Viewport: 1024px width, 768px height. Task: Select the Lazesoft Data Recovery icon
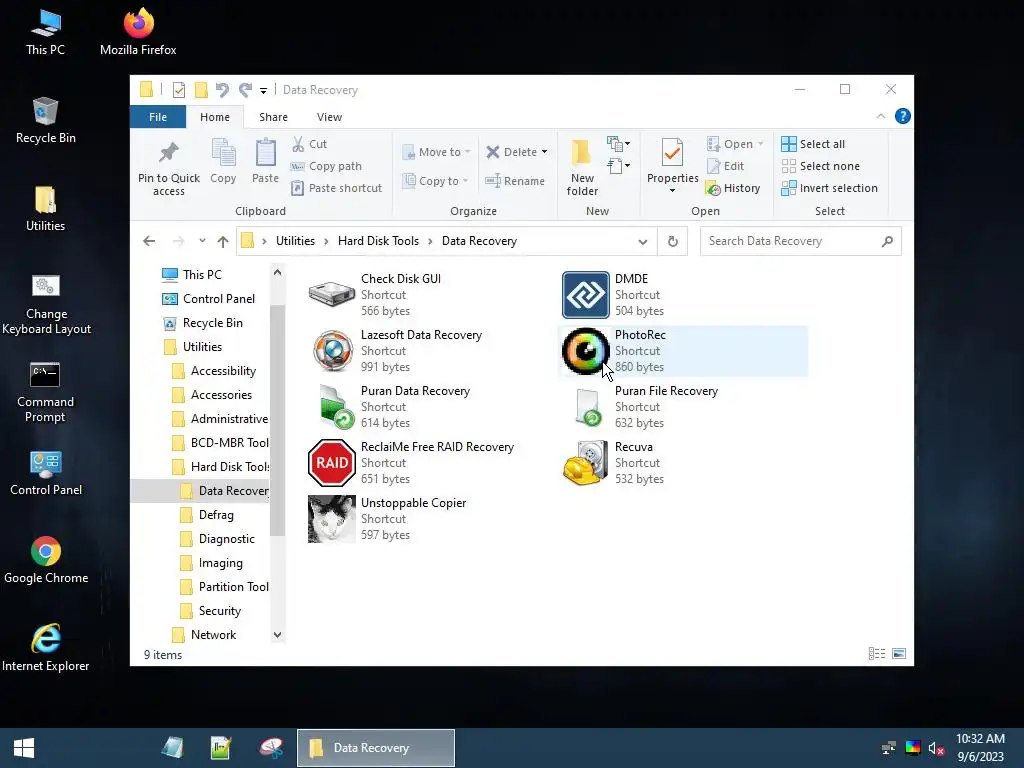(332, 351)
